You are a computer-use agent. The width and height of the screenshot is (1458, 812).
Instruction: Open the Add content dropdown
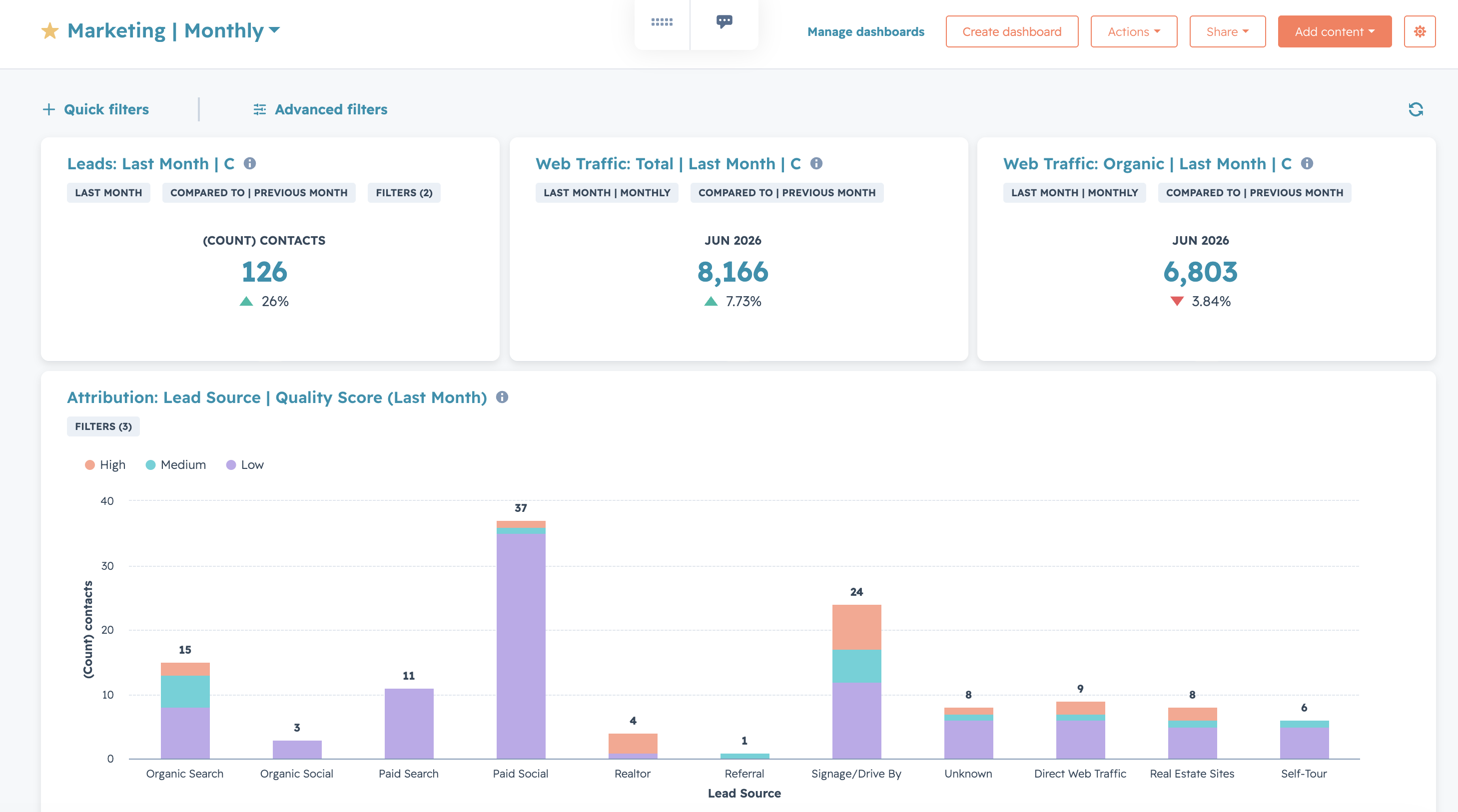[1335, 31]
